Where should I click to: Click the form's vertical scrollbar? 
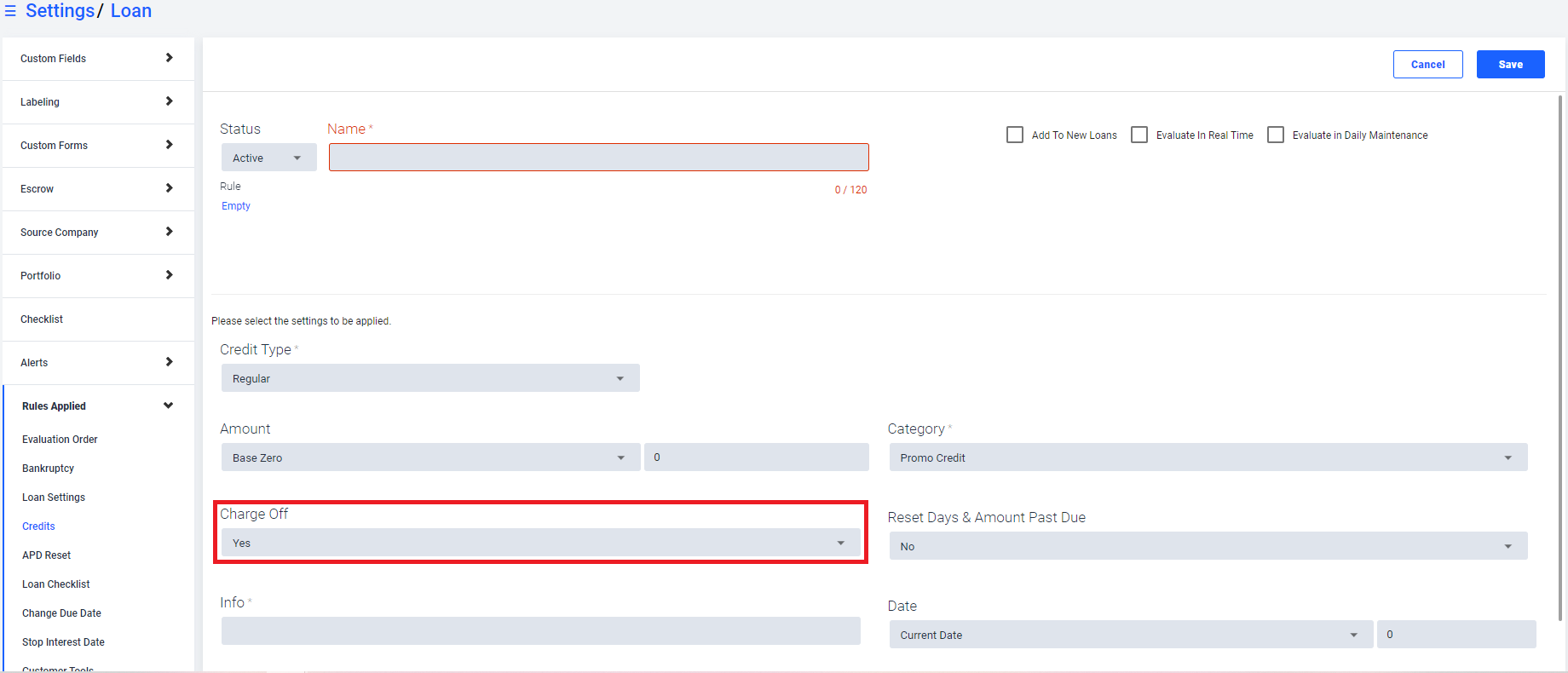pos(1560,358)
